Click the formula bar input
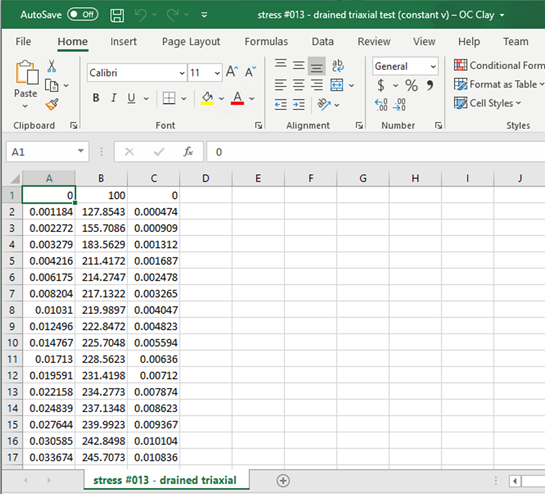 pos(376,152)
